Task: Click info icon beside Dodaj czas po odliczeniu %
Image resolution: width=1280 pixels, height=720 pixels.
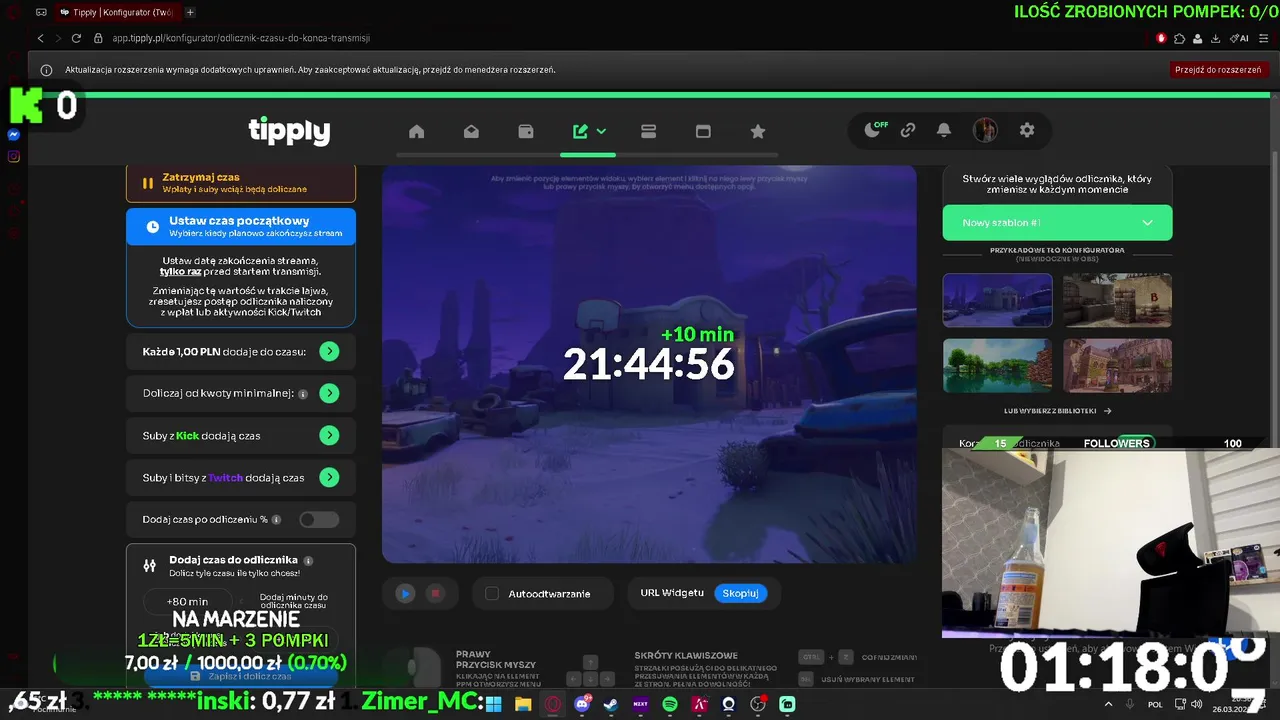Action: point(276,520)
